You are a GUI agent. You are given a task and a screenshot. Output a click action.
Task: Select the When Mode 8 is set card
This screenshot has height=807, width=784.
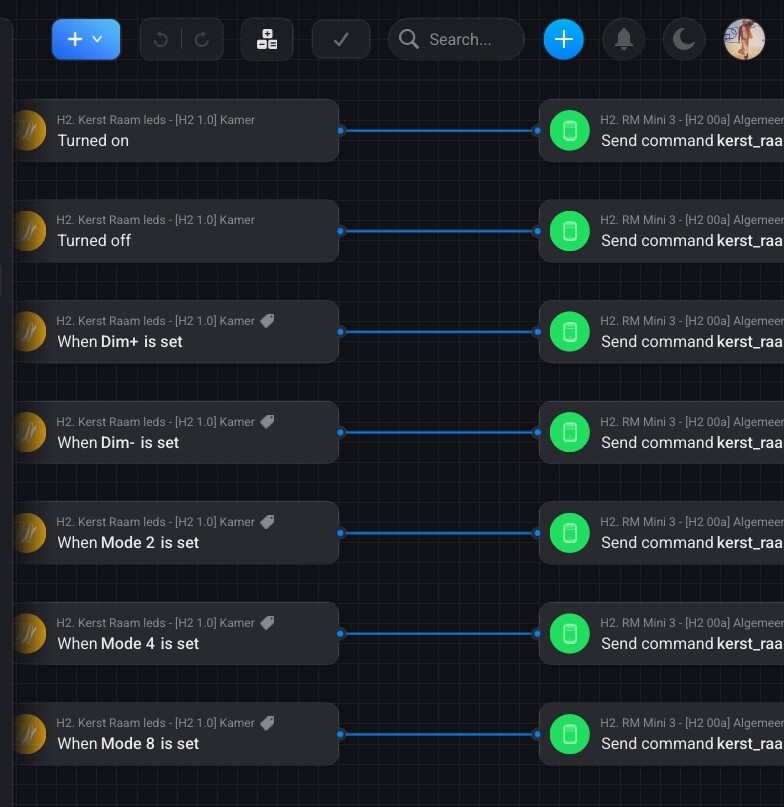pyautogui.click(x=175, y=734)
